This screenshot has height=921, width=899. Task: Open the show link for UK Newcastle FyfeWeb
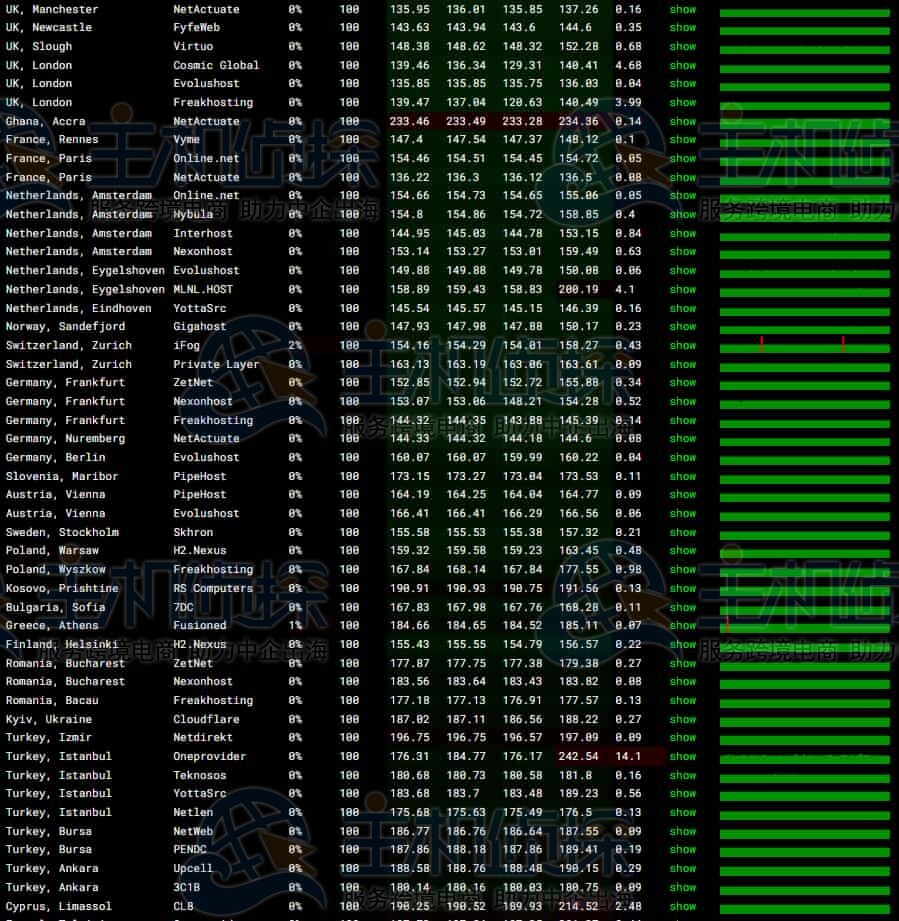(x=682, y=28)
